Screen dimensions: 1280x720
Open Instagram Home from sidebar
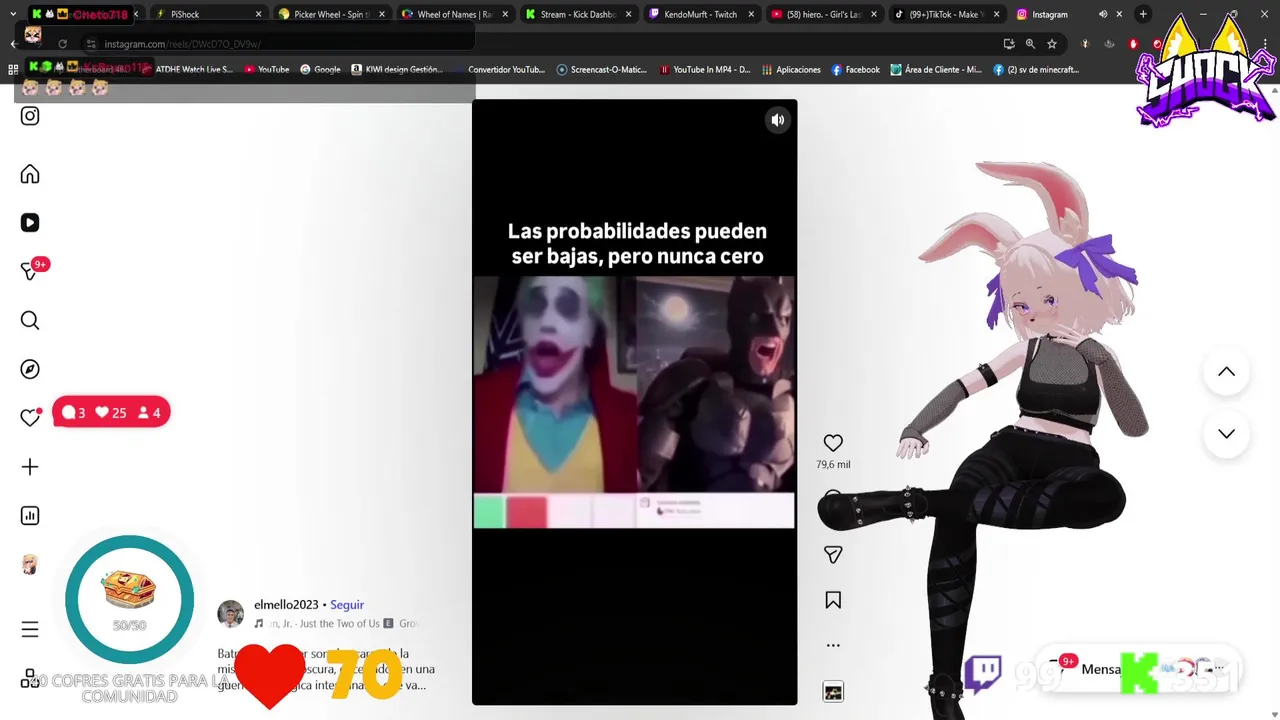point(30,174)
